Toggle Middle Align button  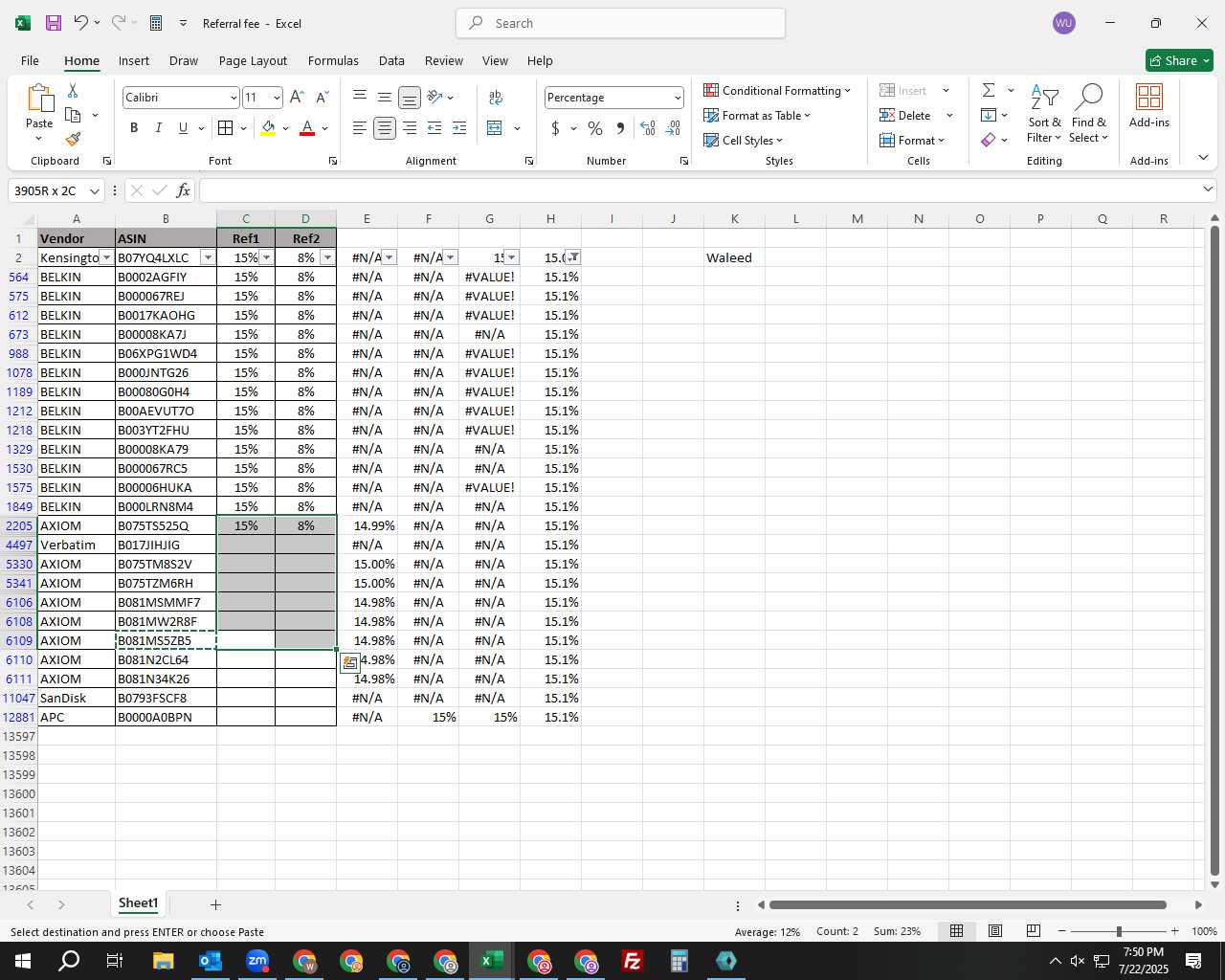384,98
